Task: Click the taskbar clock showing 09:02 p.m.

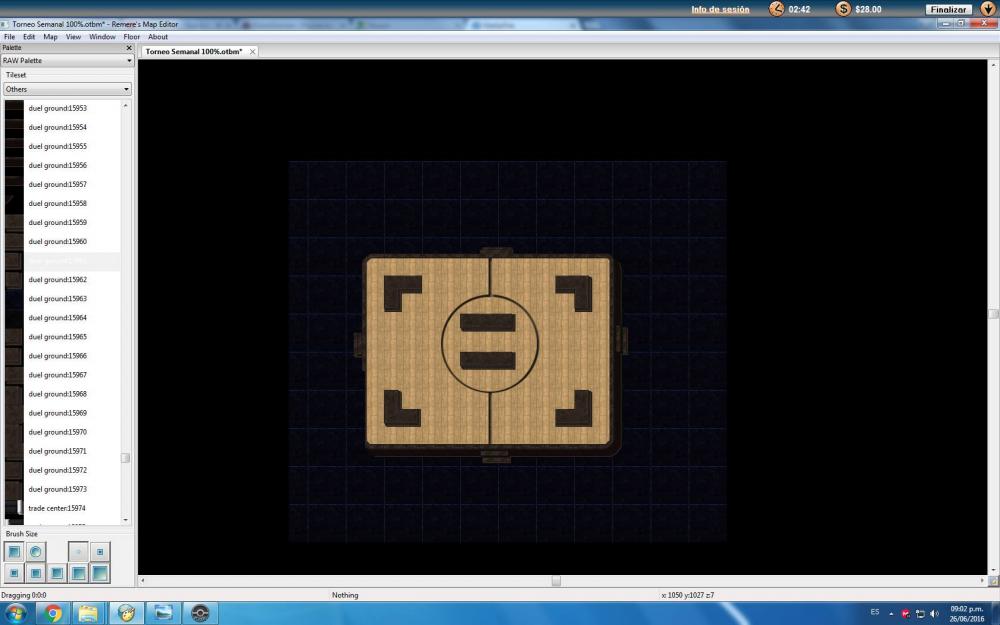Action: [967, 614]
